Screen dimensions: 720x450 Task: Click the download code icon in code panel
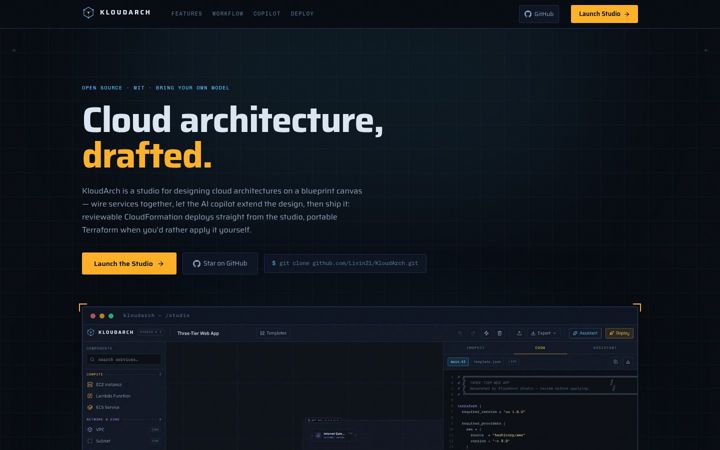click(628, 362)
